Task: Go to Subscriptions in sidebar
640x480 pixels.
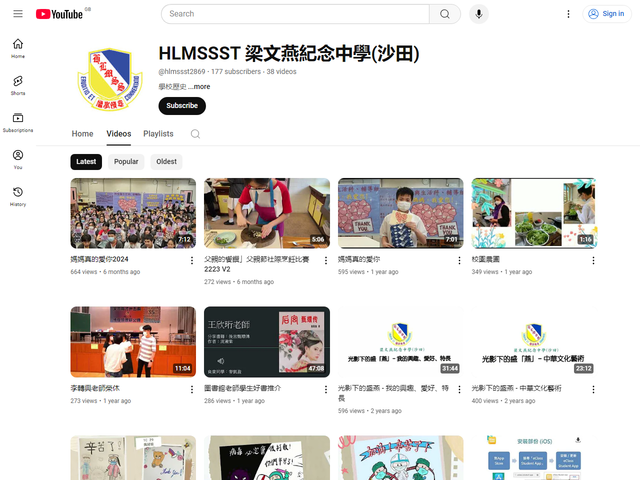Action: click(18, 122)
